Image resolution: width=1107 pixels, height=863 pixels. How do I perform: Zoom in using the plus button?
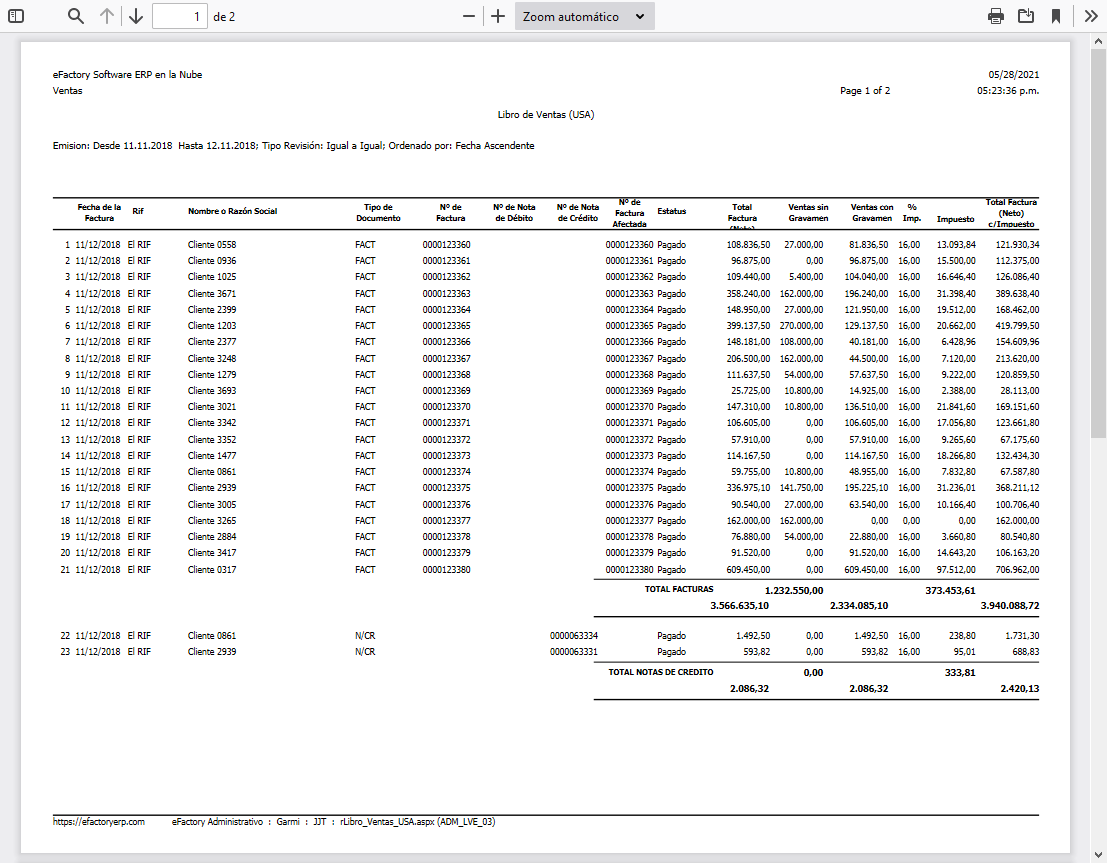click(x=498, y=16)
